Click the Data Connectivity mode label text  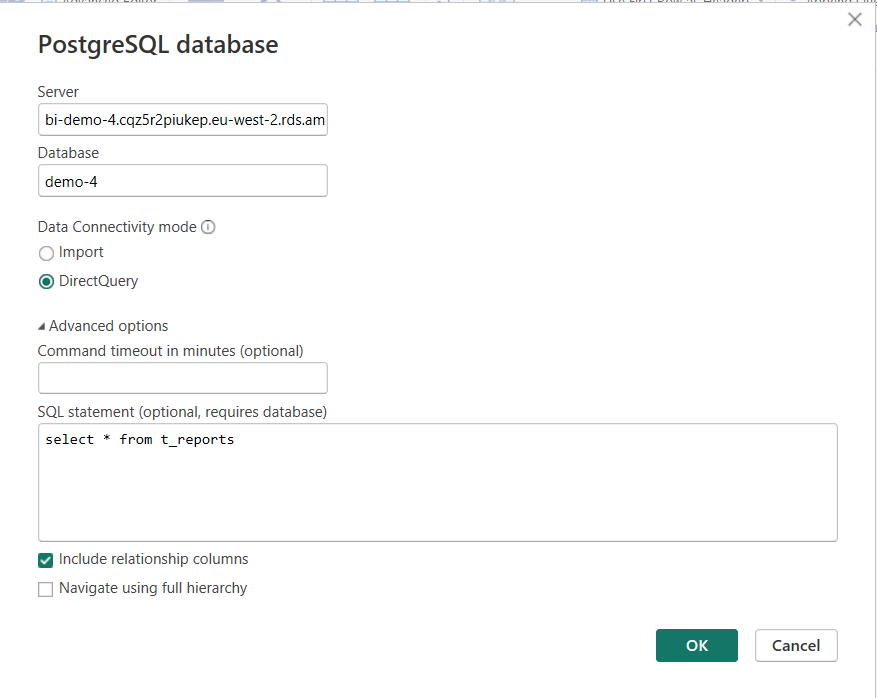[117, 227]
